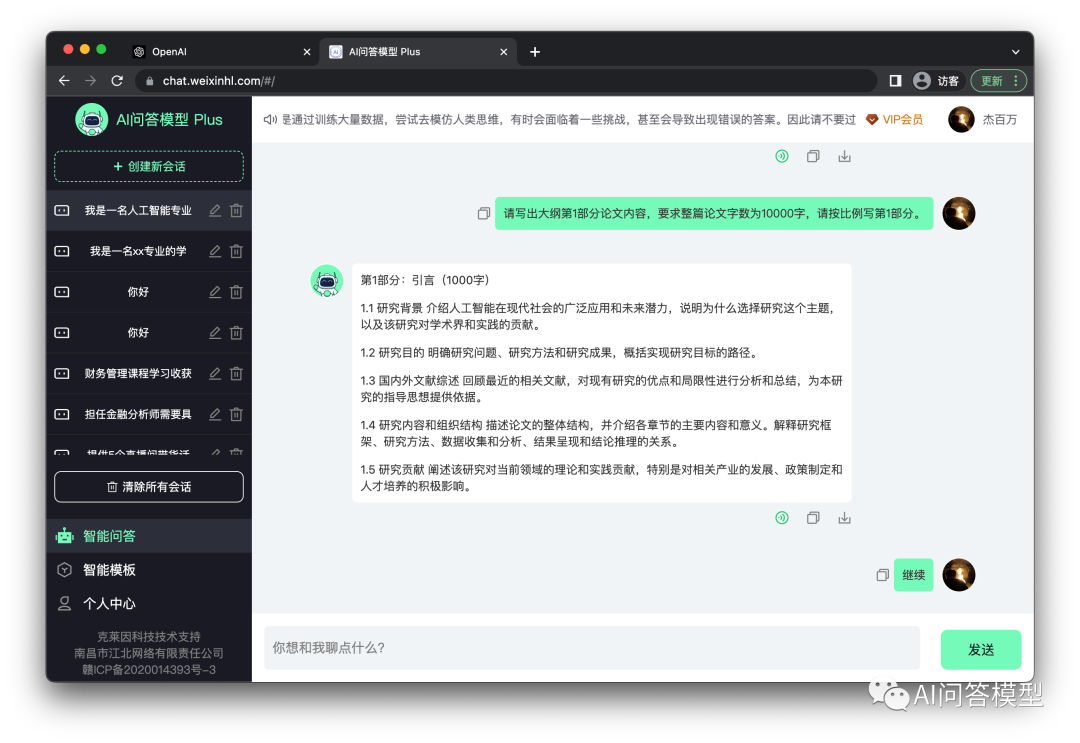Open 个人中心 in the sidebar

coord(108,603)
